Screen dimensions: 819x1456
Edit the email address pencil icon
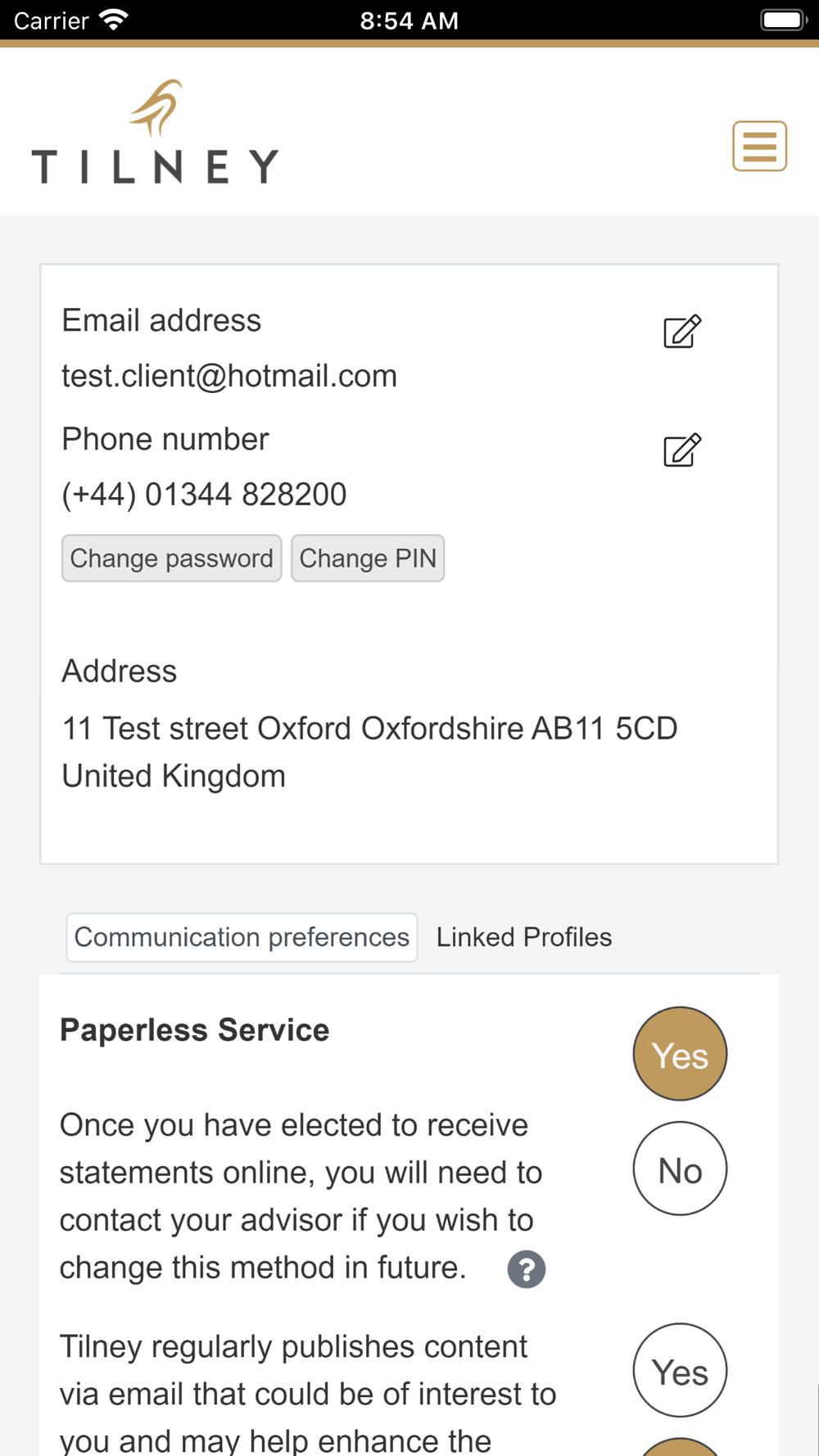pyautogui.click(x=682, y=332)
